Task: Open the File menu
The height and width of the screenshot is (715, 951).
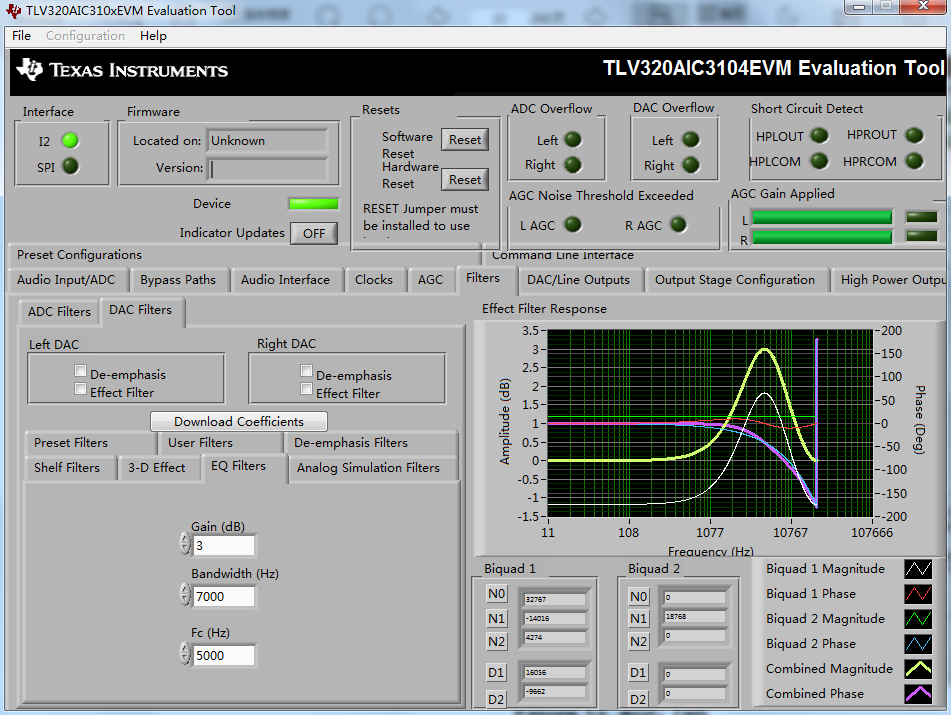Action: tap(21, 36)
